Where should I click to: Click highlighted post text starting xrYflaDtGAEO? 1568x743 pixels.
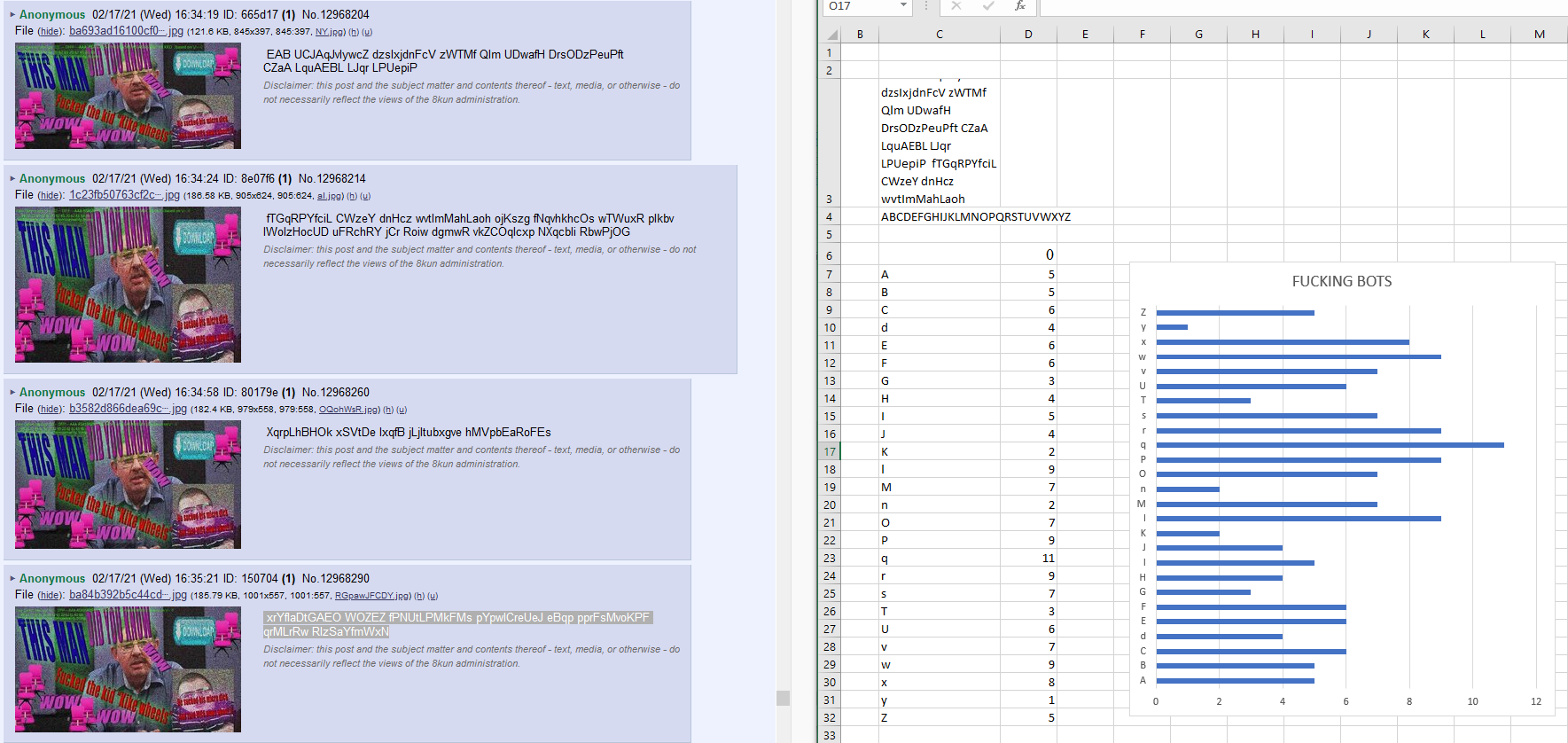click(457, 625)
